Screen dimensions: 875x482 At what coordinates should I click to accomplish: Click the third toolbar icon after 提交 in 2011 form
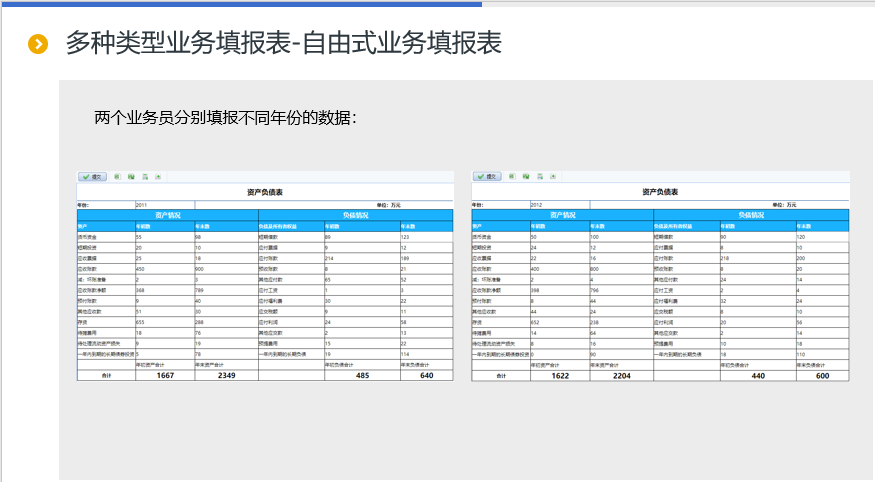tap(145, 177)
